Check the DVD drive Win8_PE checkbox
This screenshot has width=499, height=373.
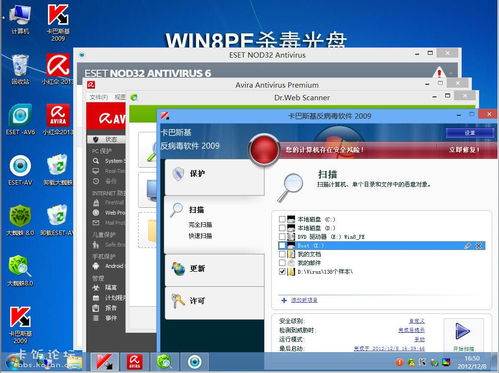(x=282, y=237)
